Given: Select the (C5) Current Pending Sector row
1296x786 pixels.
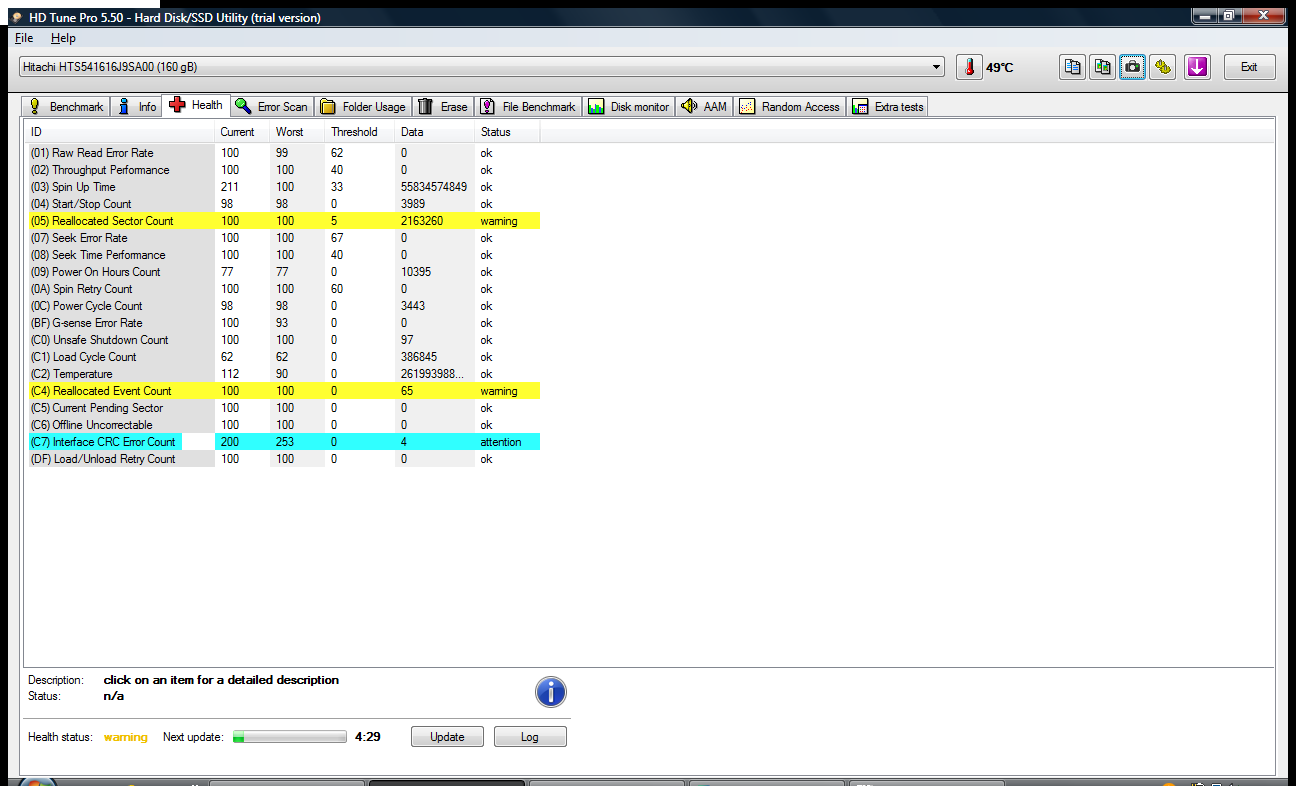Looking at the screenshot, I should 283,408.
